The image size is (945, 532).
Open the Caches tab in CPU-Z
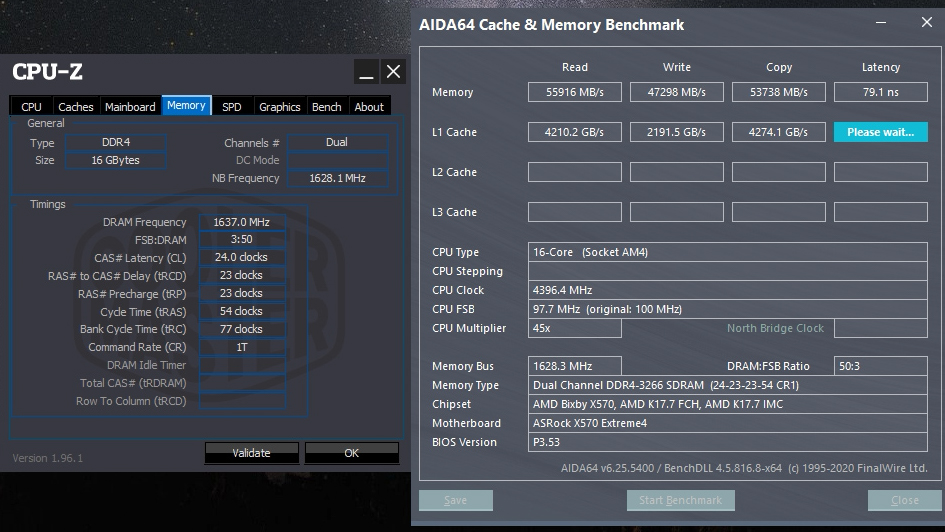coord(76,107)
